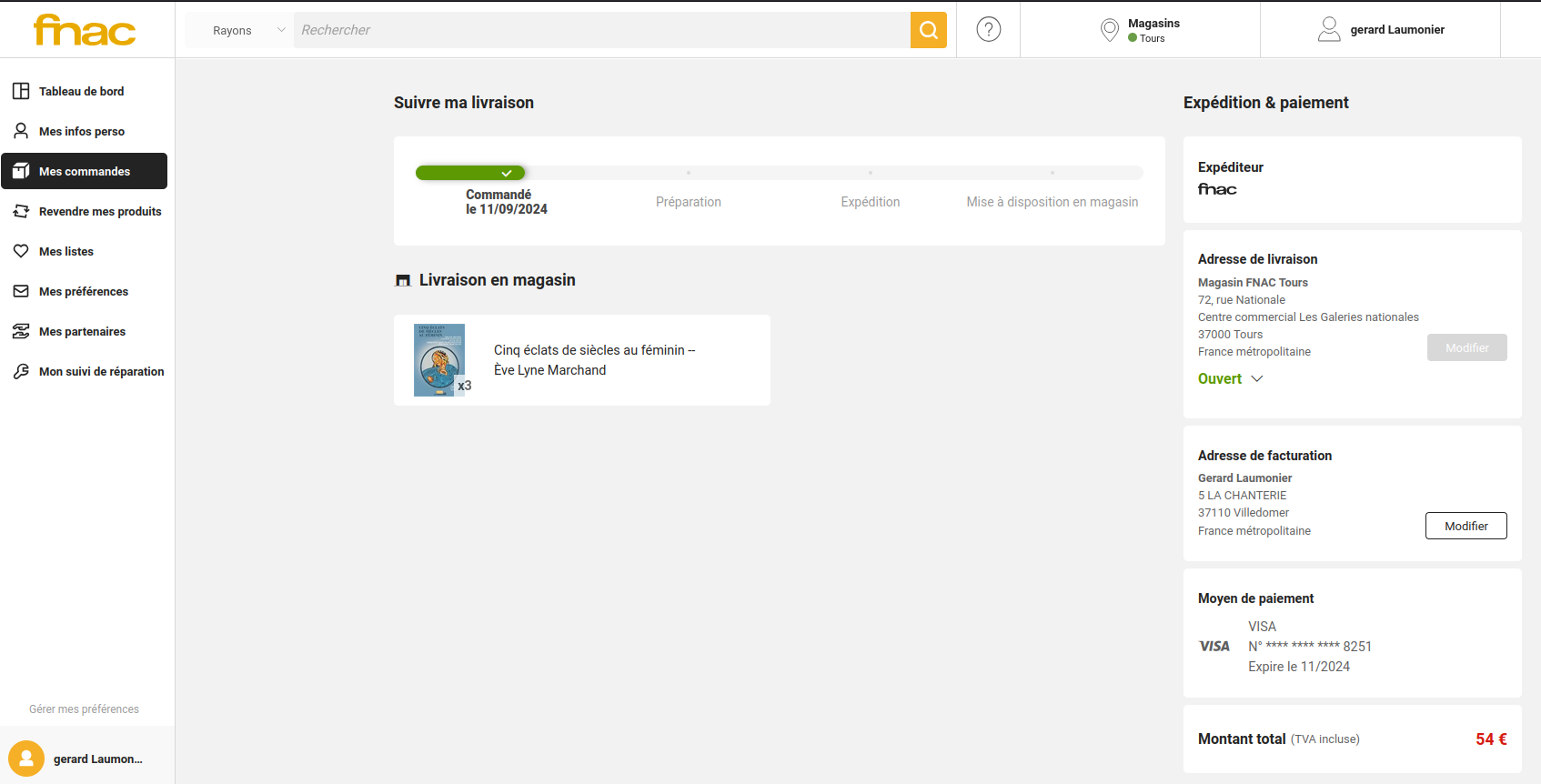1541x784 pixels.
Task: Click the green Commandé progress step
Action: click(x=470, y=173)
